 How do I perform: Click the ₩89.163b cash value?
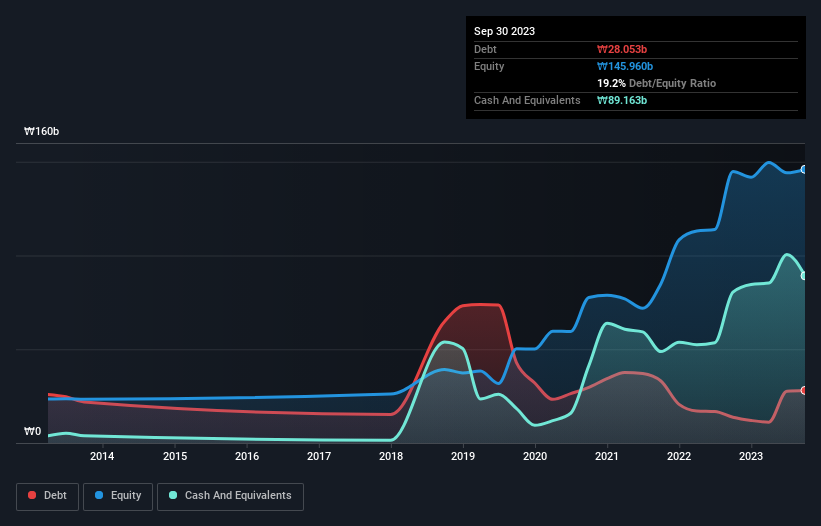(x=622, y=100)
